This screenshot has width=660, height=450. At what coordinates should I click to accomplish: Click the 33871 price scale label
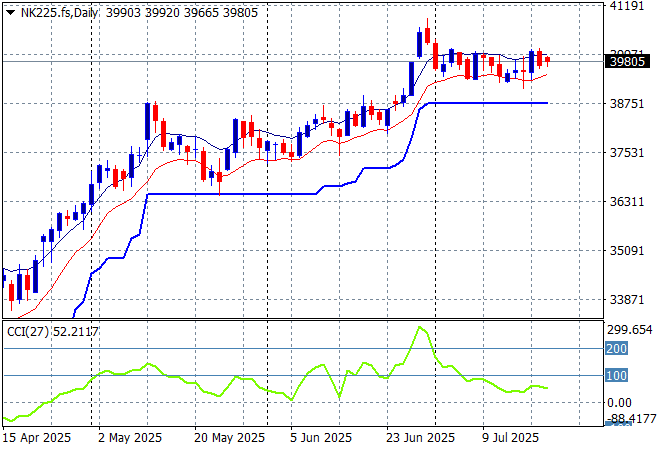click(x=627, y=300)
